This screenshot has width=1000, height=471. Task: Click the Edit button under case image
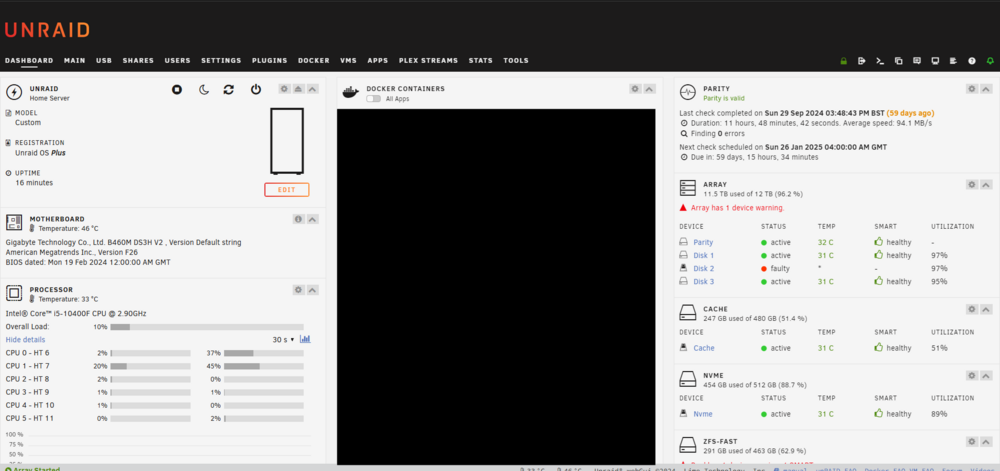[287, 190]
